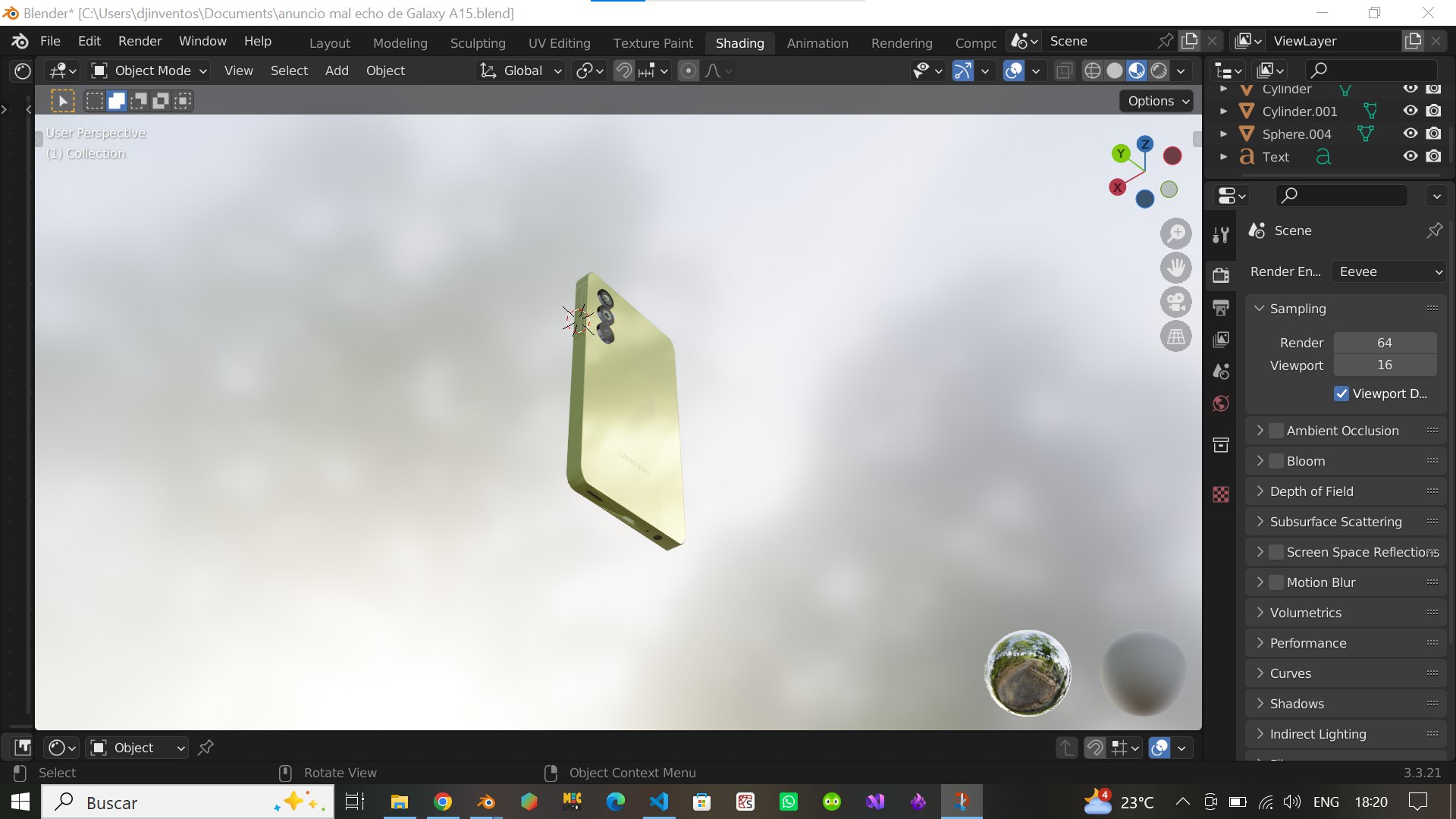Switch to UV Editing workspace tab
This screenshot has width=1456, height=819.
(560, 43)
